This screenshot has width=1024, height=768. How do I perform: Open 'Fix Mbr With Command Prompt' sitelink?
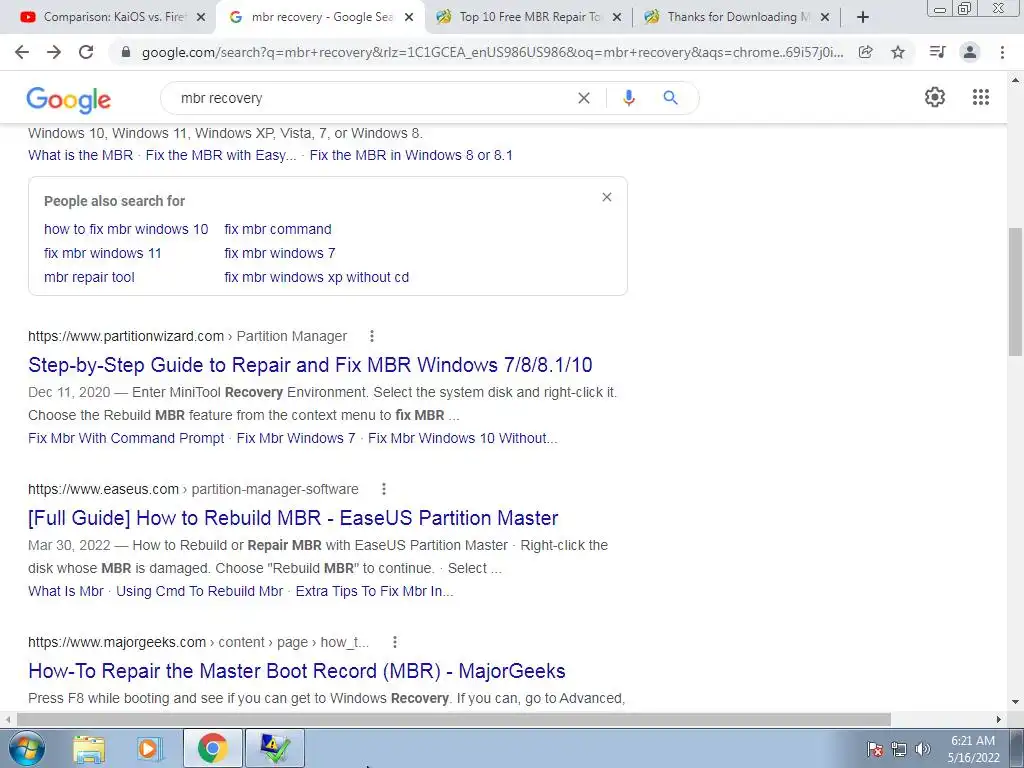point(126,438)
